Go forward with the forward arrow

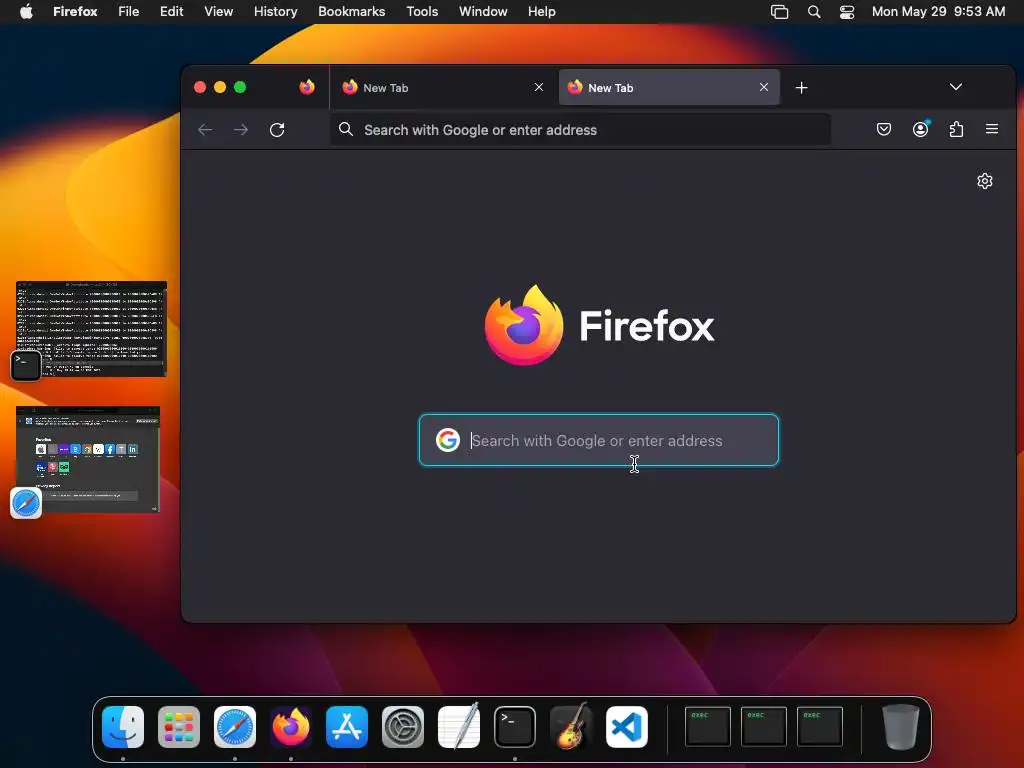click(241, 129)
